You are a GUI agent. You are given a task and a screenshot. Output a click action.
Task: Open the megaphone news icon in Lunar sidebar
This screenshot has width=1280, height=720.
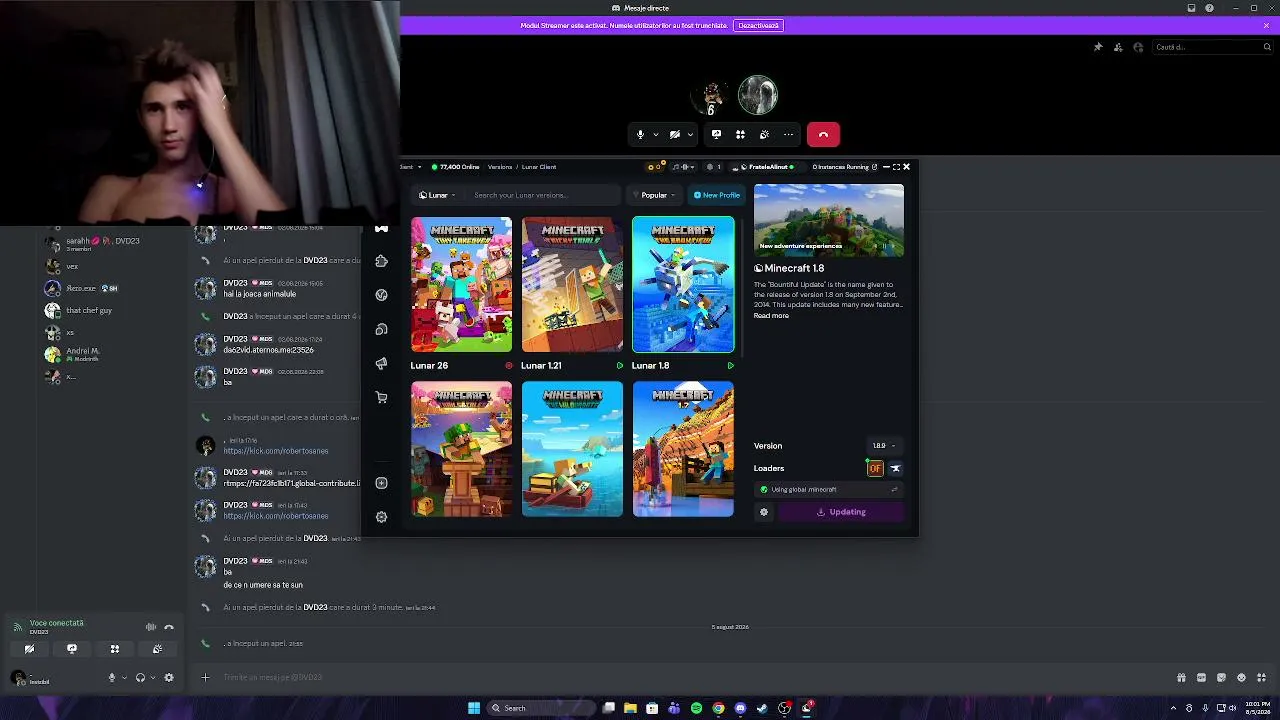[x=381, y=364]
